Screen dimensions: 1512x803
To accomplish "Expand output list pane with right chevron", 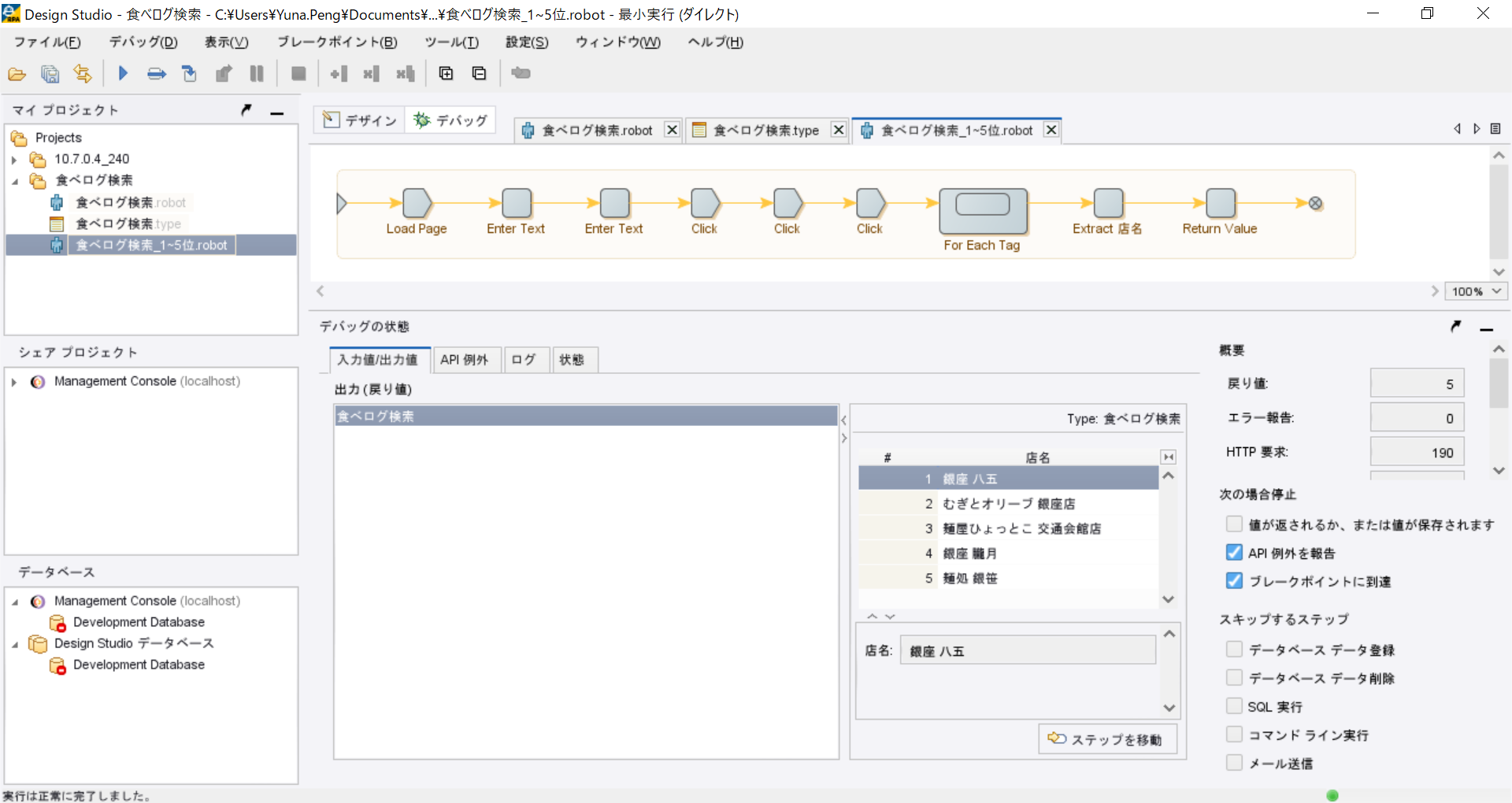I will pos(844,439).
